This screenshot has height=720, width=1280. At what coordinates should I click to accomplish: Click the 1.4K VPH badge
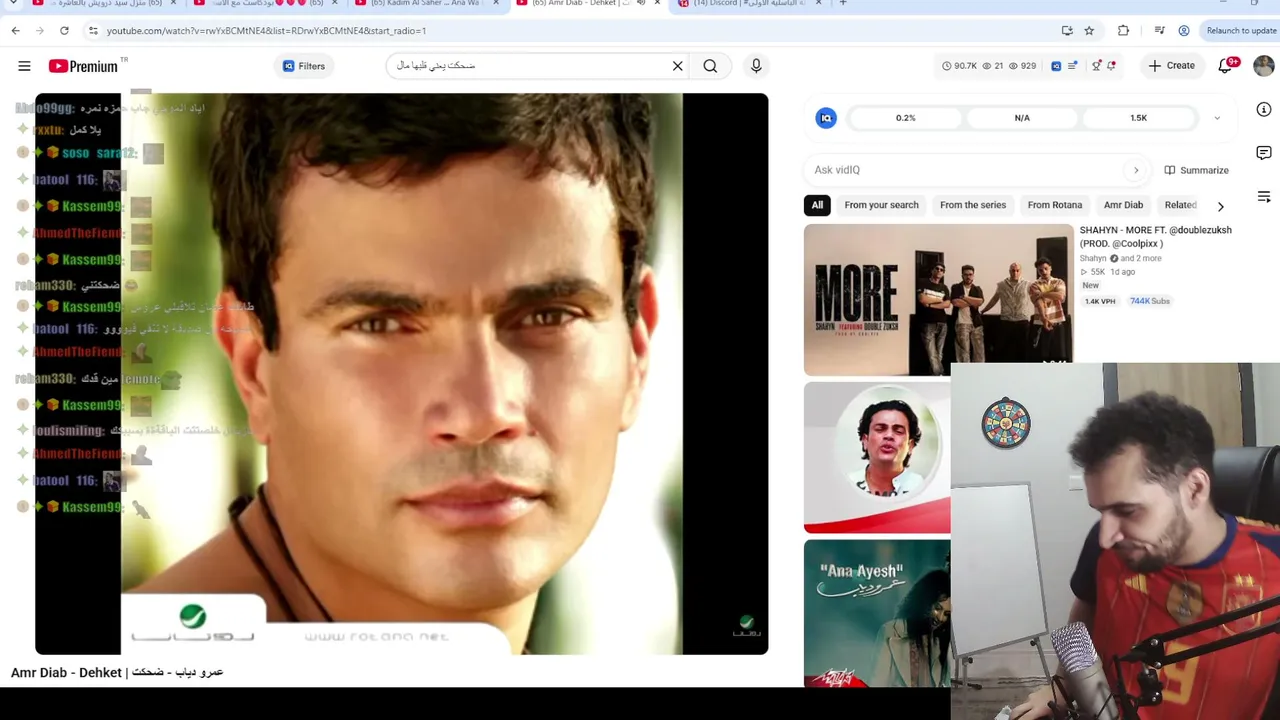coord(1100,301)
